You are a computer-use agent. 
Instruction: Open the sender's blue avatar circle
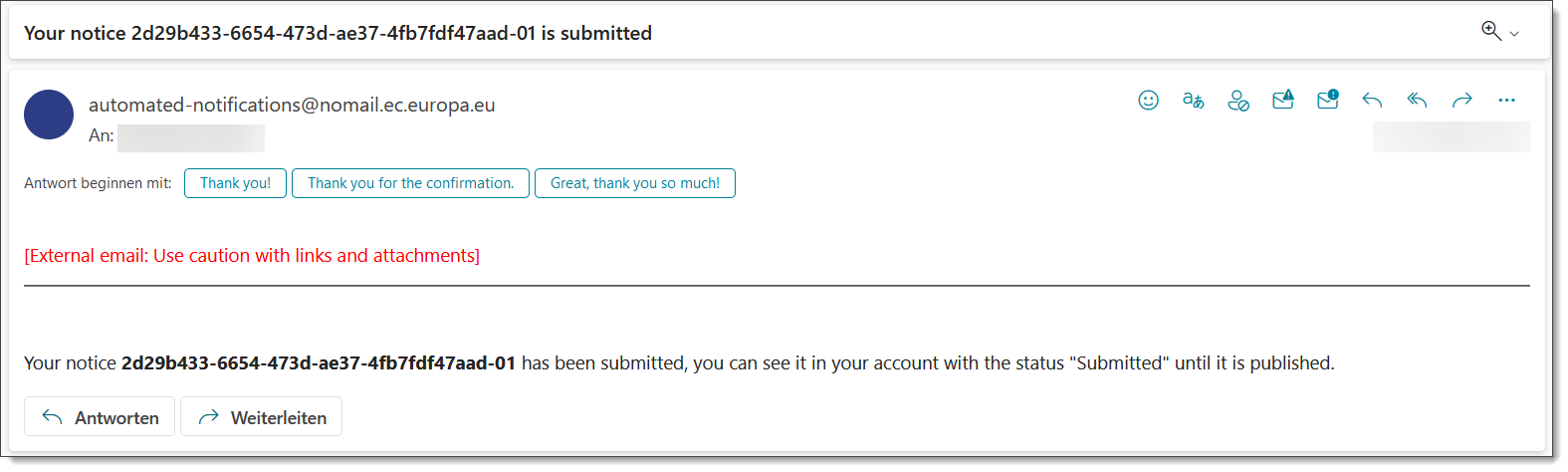point(49,115)
